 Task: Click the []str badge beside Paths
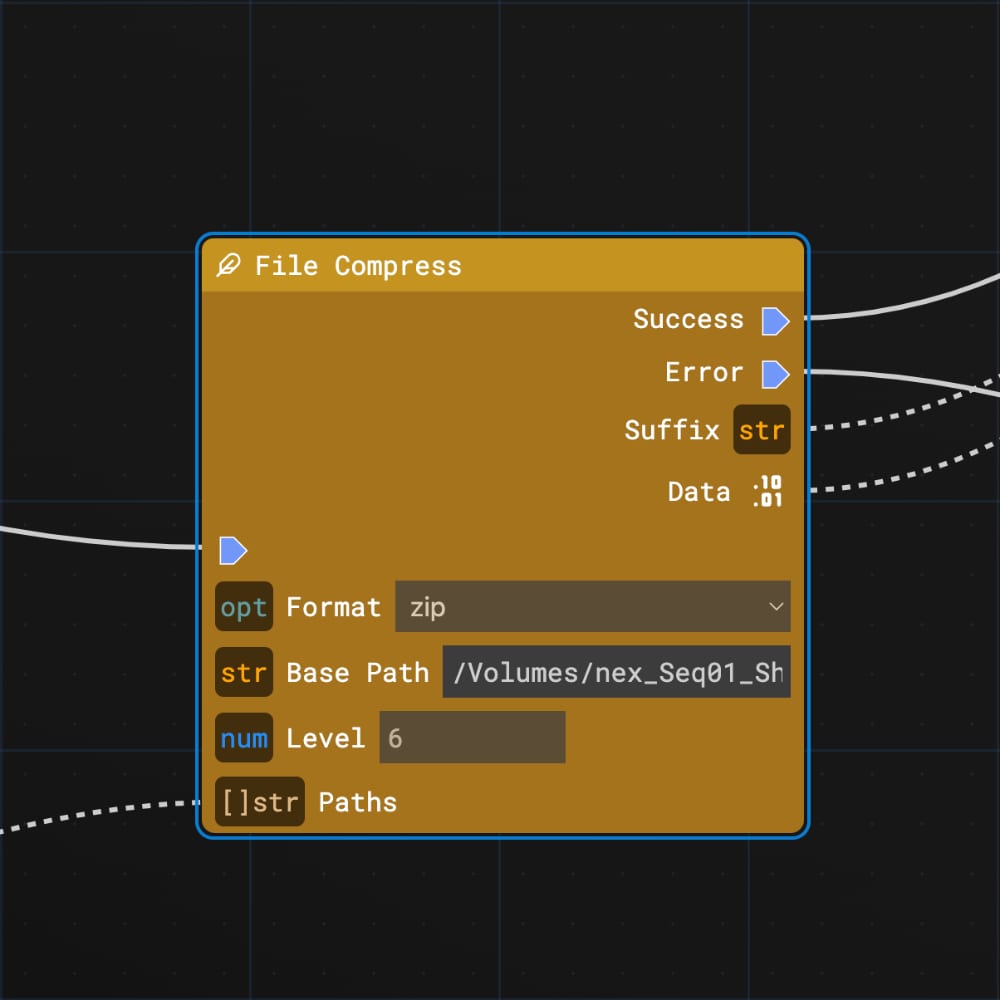pos(259,801)
